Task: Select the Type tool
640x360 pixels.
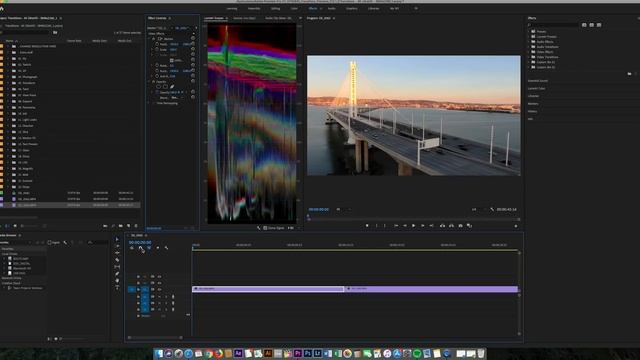Action: (117, 288)
